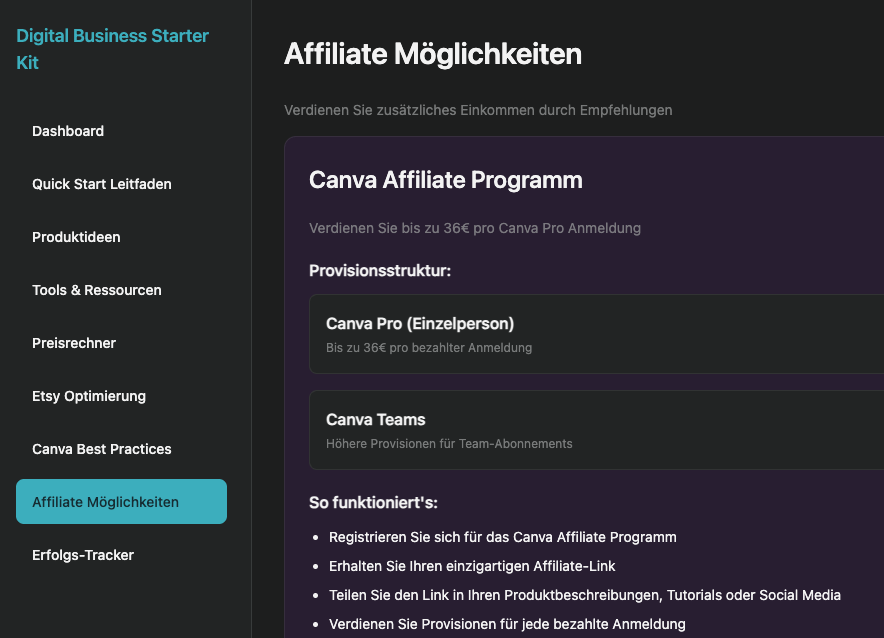884x638 pixels.
Task: Click the So funktioniert's: heading
Action: [373, 503]
